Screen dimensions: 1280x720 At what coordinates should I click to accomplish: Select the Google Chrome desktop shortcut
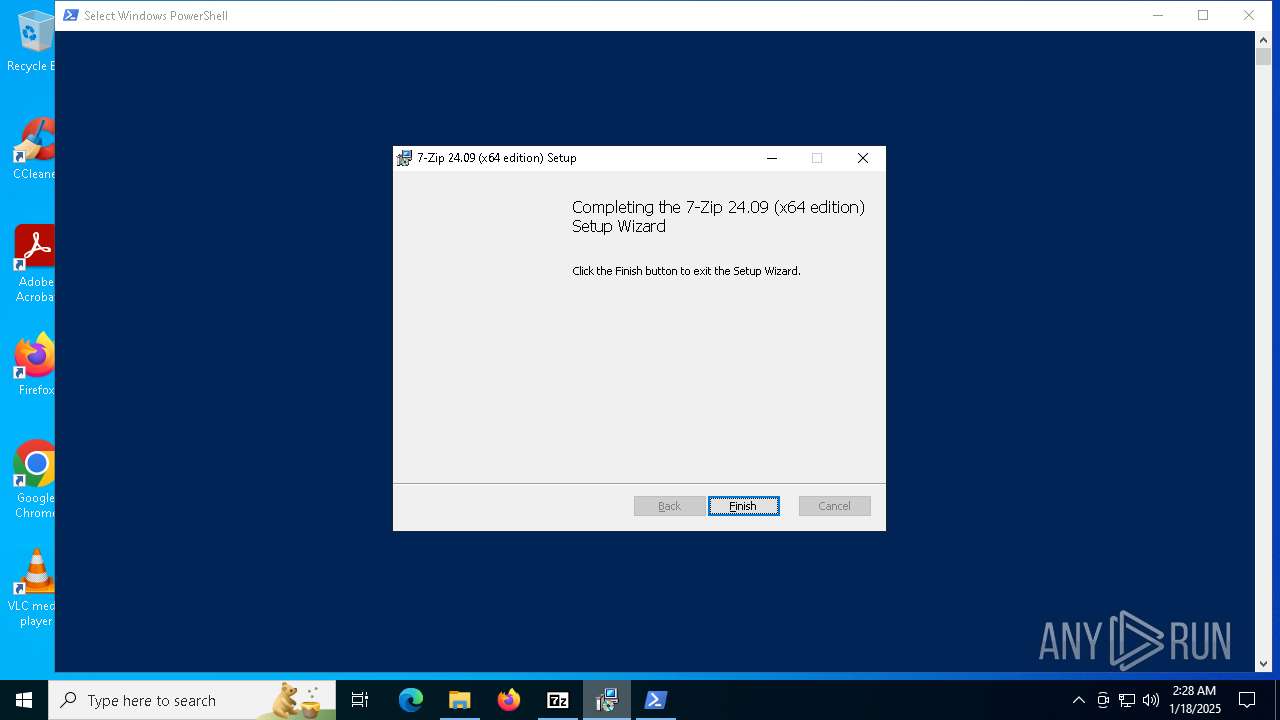pyautogui.click(x=34, y=480)
